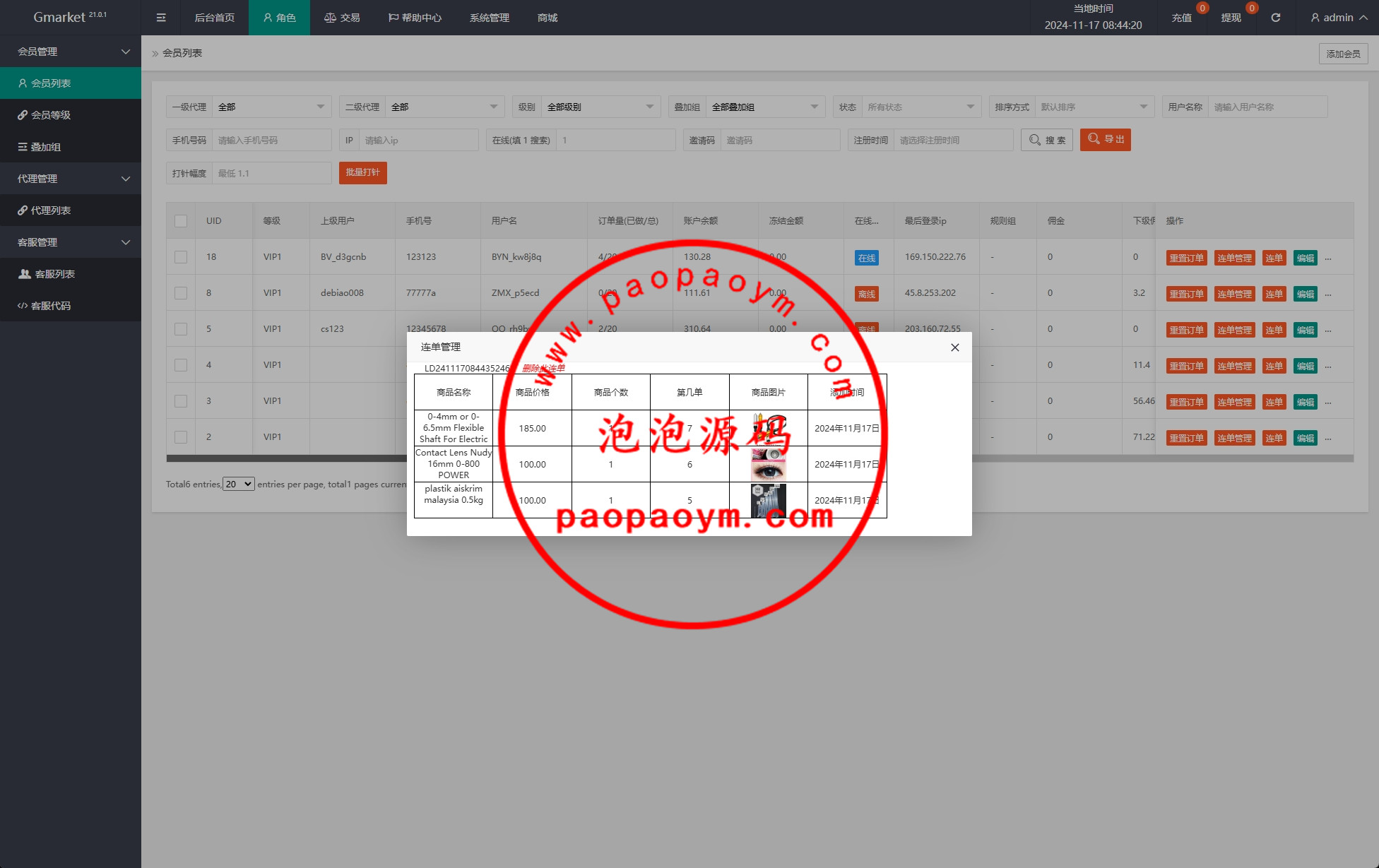Open 二级代理 dropdown
This screenshot has height=868, width=1379.
(445, 107)
